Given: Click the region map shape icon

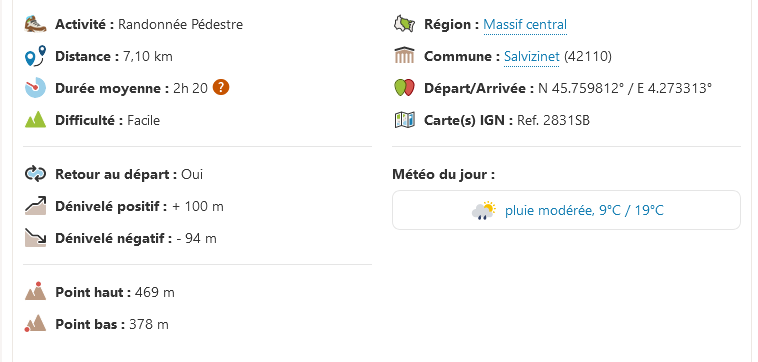Looking at the screenshot, I should pyautogui.click(x=405, y=24).
